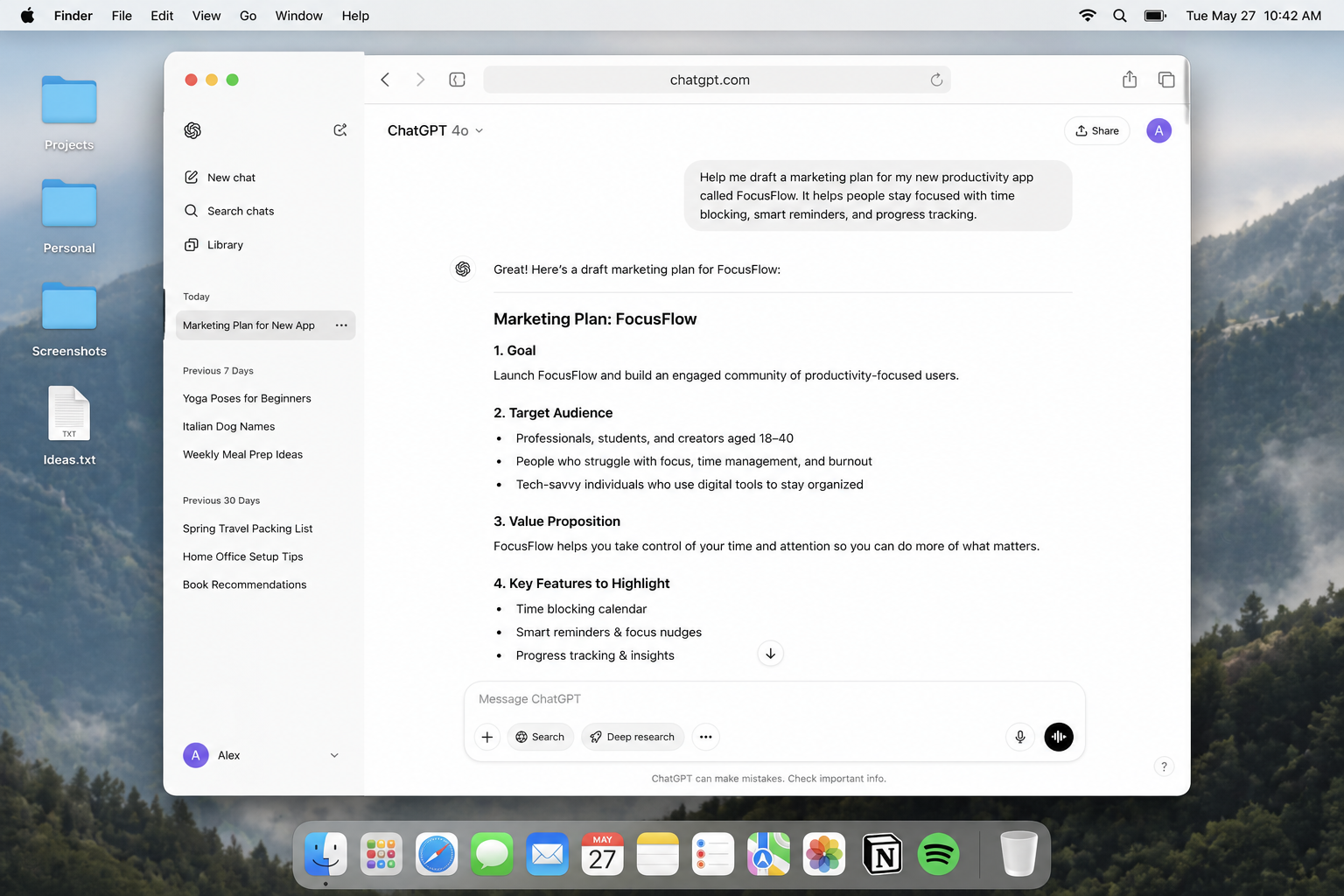This screenshot has height=896, width=1344.
Task: Click the microphone dictation icon
Action: 1020,737
